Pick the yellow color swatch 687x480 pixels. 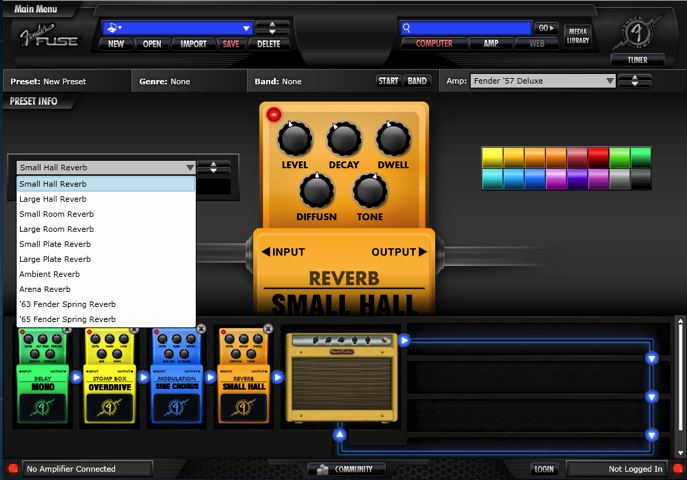[x=492, y=158]
